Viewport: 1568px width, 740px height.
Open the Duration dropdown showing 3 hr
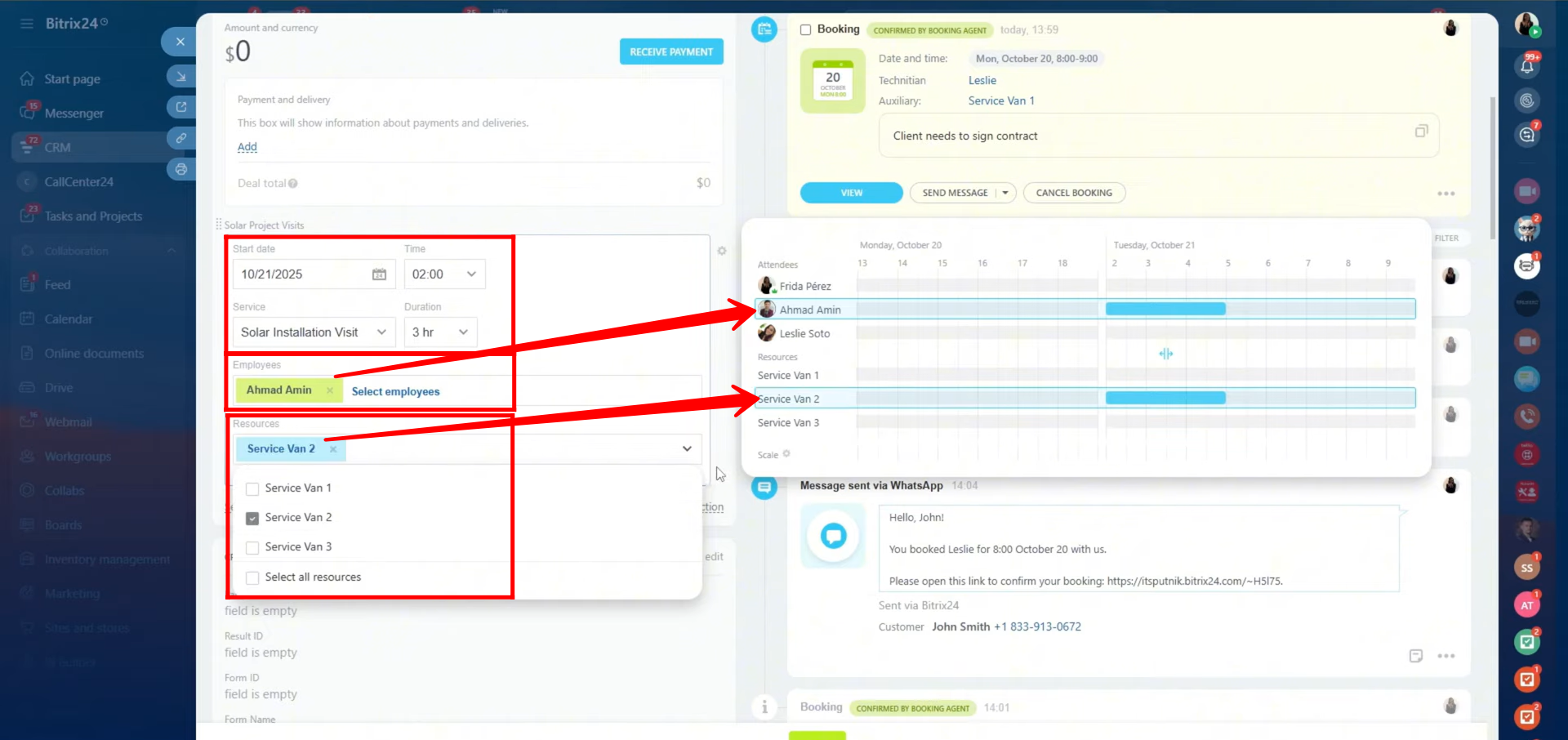click(440, 332)
